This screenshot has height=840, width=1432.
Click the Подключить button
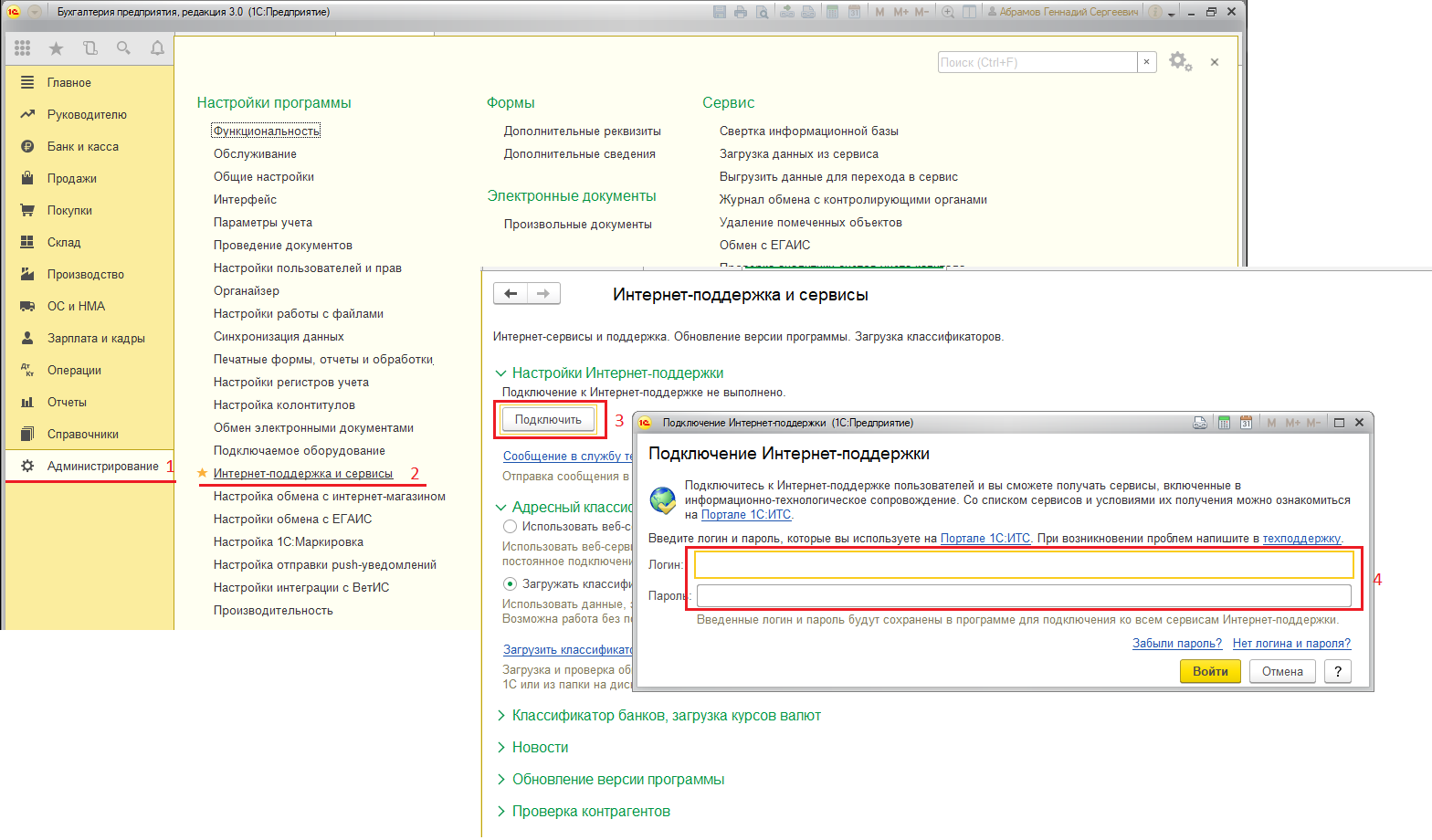tap(548, 419)
